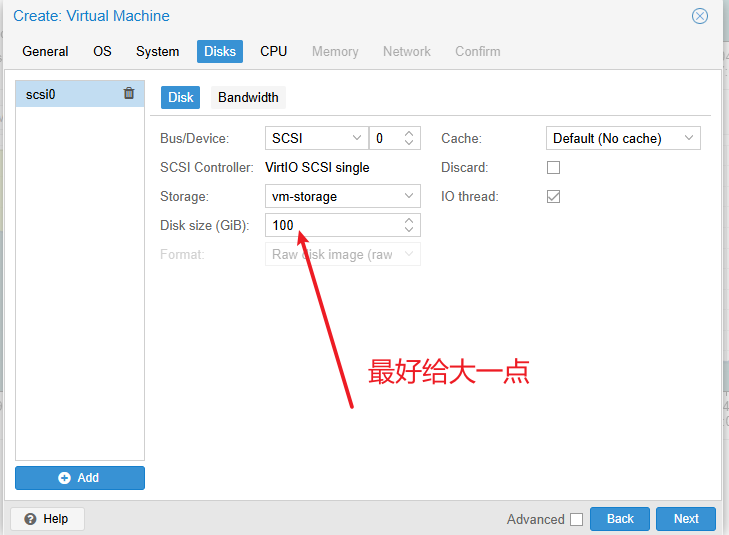
Task: Decrease disk size using spinner down arrow
Action: pyautogui.click(x=409, y=230)
